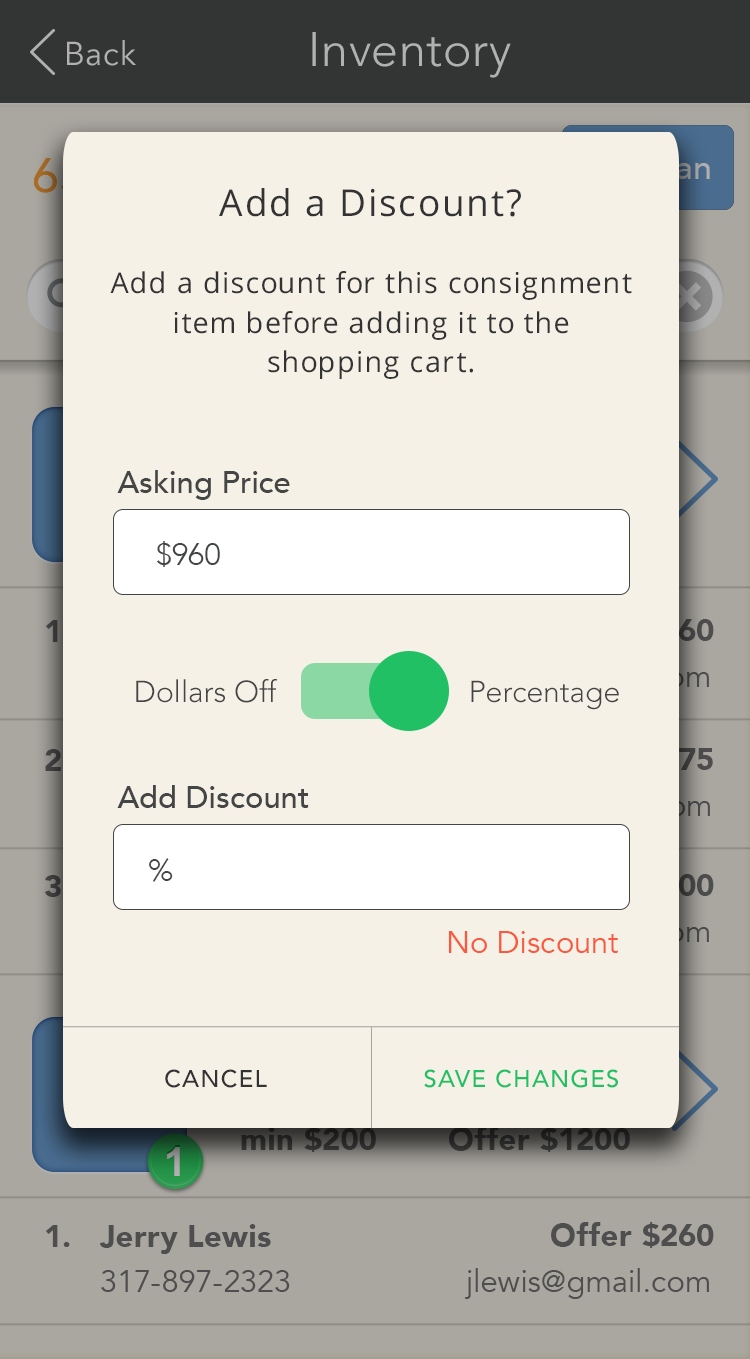Select the Dollars Off label
Screen dimensions: 750x1359
pyautogui.click(x=205, y=692)
